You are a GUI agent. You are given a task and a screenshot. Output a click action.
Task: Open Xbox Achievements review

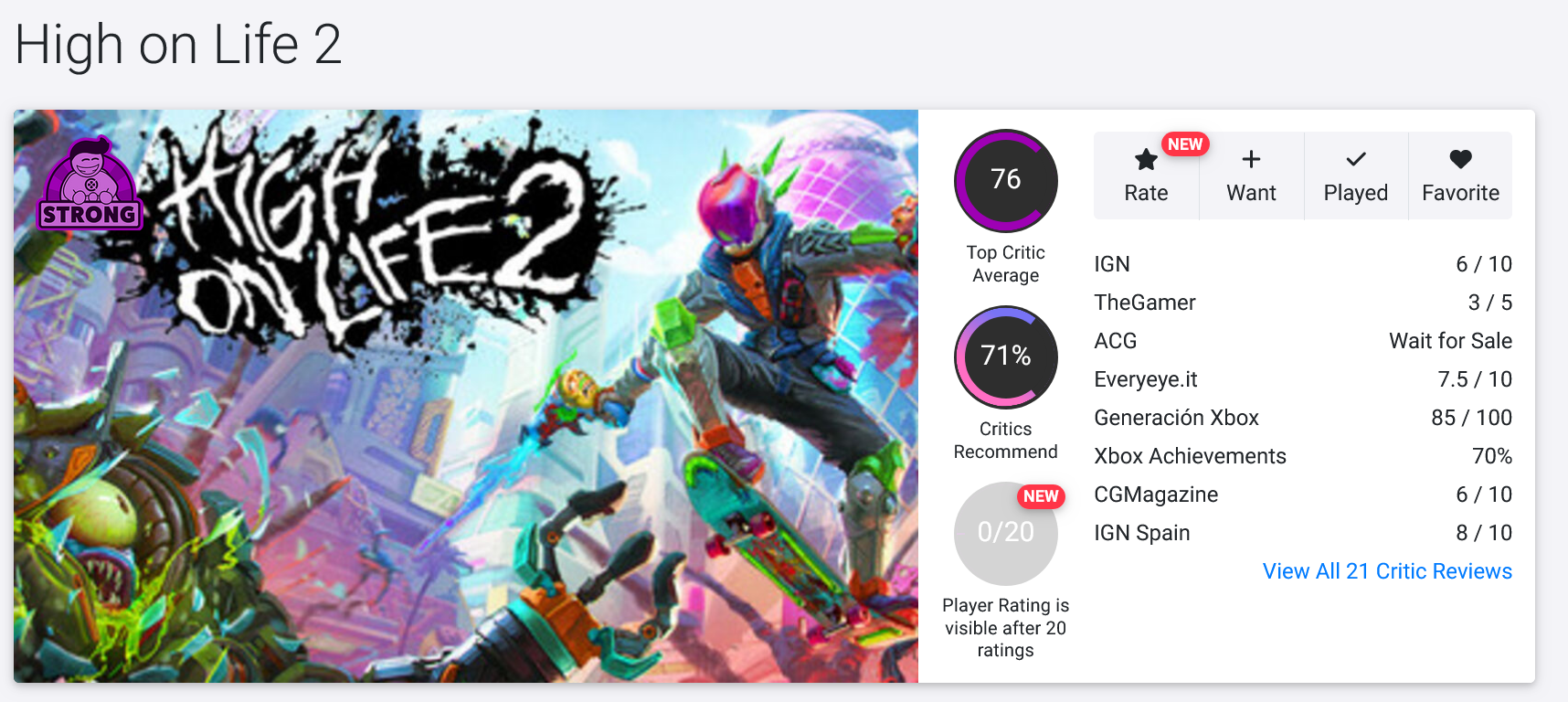click(1190, 456)
